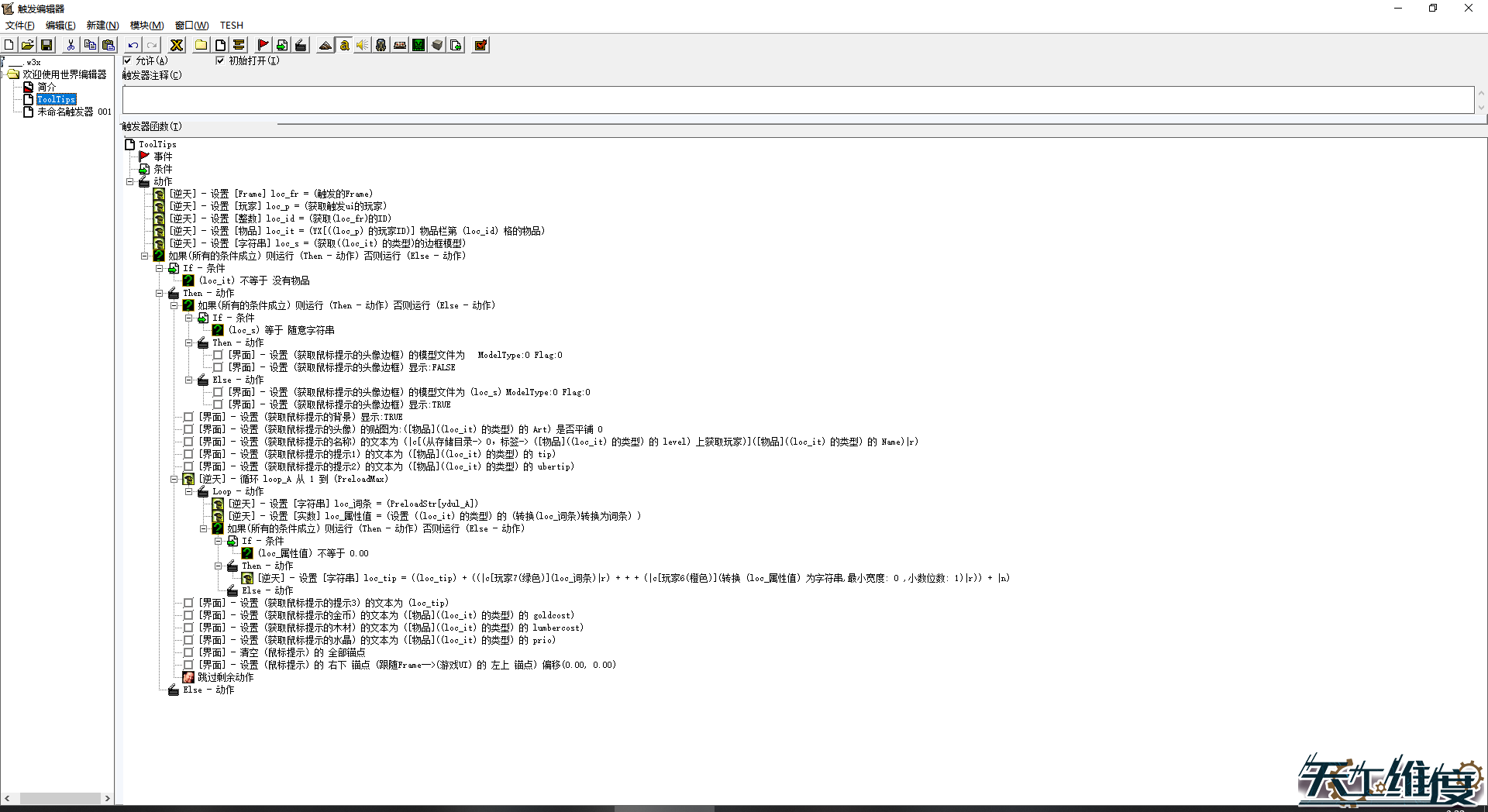Open the Object Editor helmet icon
This screenshot has height=812, width=1488.
coord(381,45)
